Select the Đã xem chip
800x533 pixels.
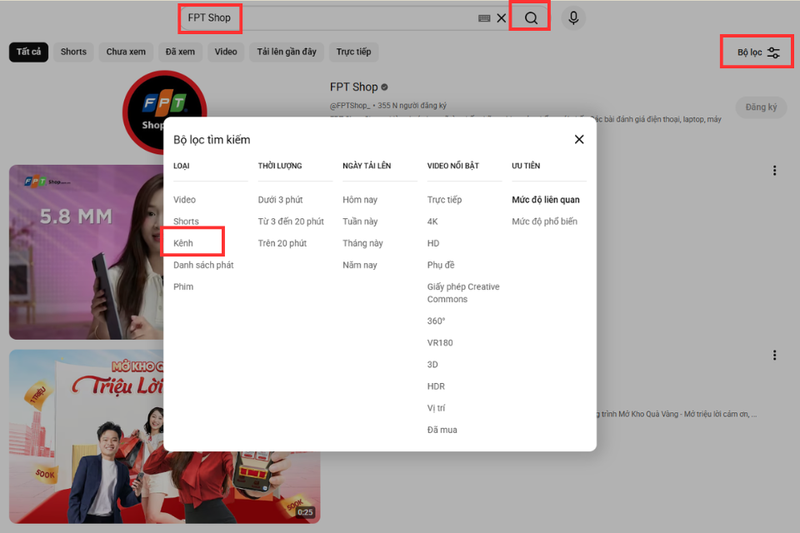pyautogui.click(x=180, y=52)
